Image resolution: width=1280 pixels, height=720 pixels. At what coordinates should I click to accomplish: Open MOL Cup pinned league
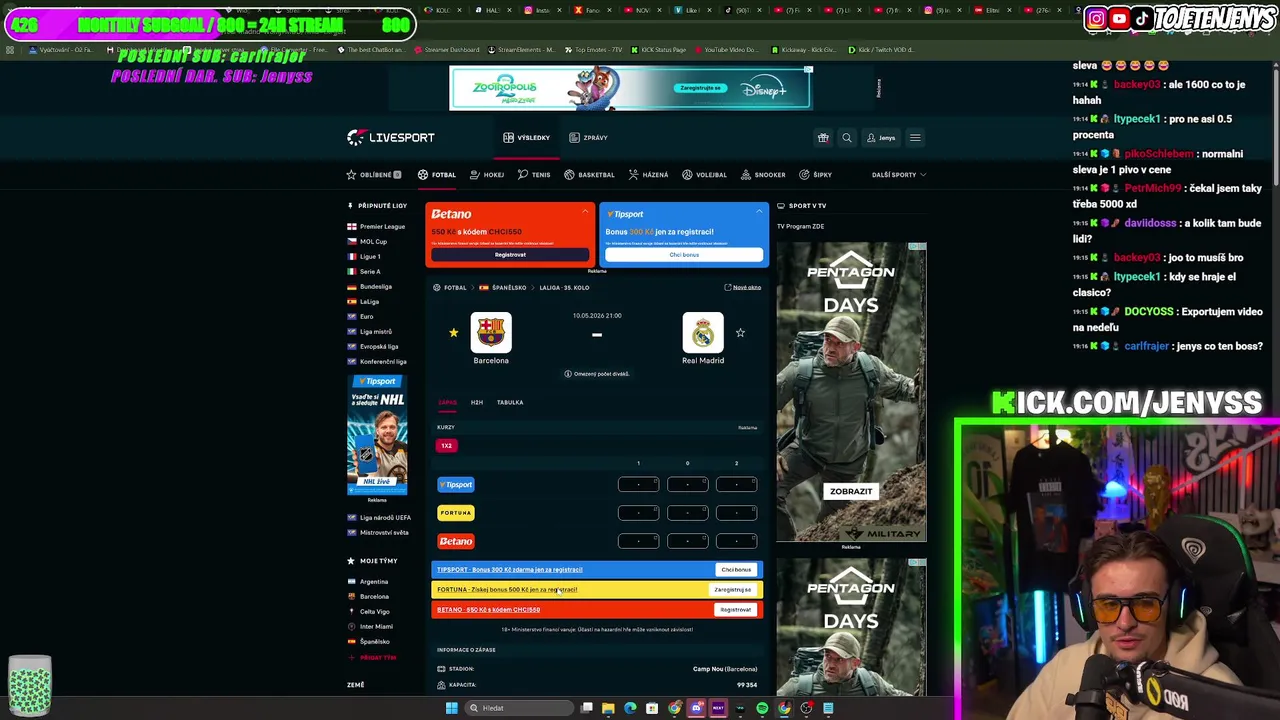click(367, 242)
